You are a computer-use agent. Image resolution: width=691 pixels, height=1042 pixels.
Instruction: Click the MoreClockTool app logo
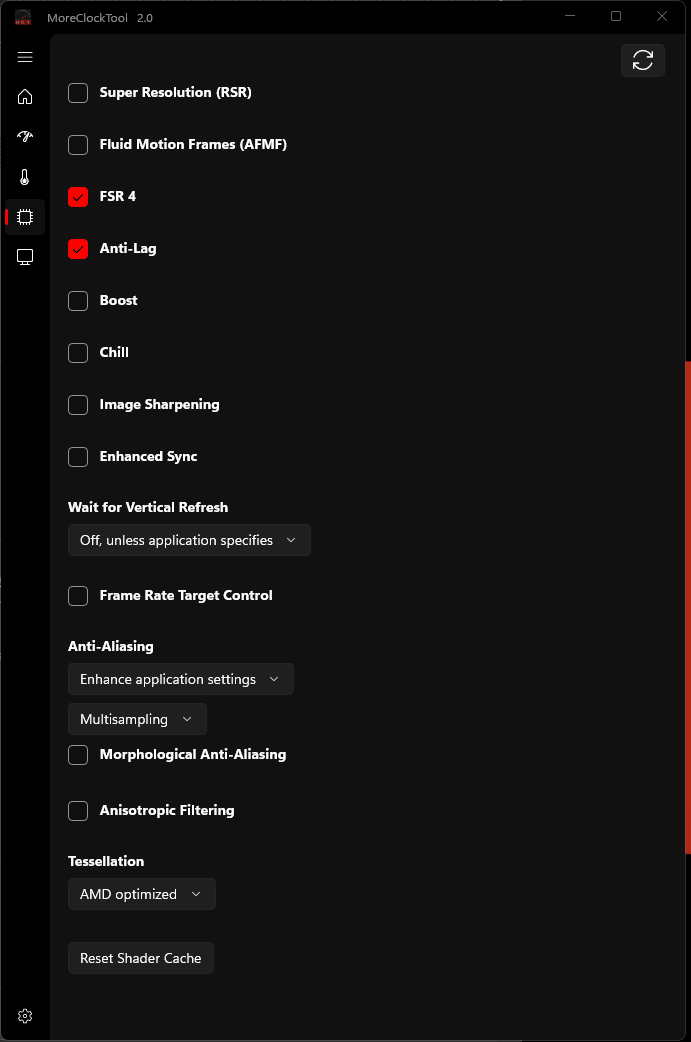coord(23,17)
